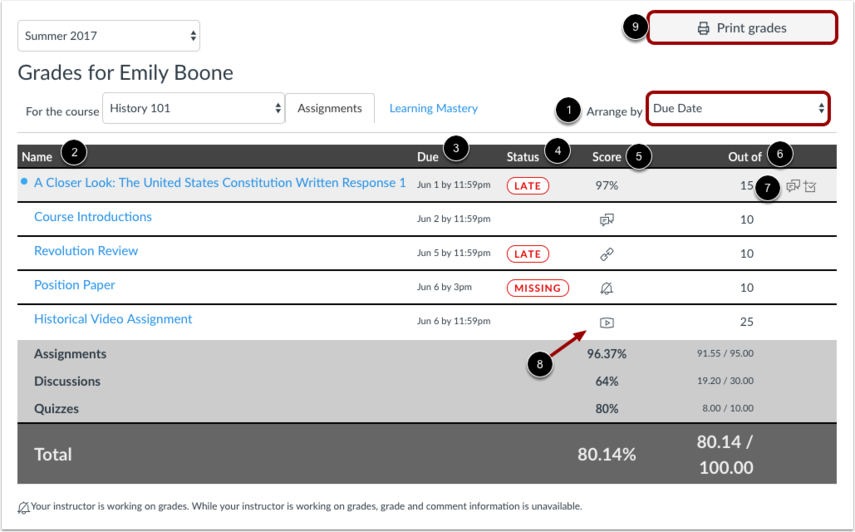Image resolution: width=855 pixels, height=532 pixels.
Task: Open the Position Paper assignment link
Action: point(74,285)
